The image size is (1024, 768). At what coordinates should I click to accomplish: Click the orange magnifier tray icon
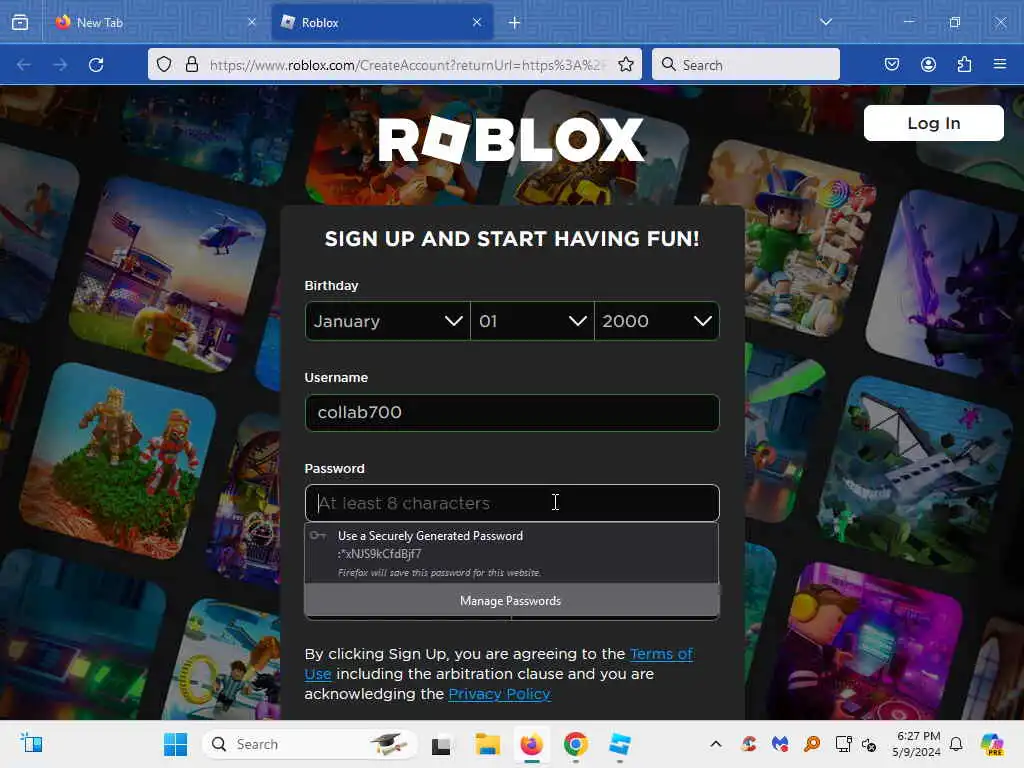tap(812, 744)
